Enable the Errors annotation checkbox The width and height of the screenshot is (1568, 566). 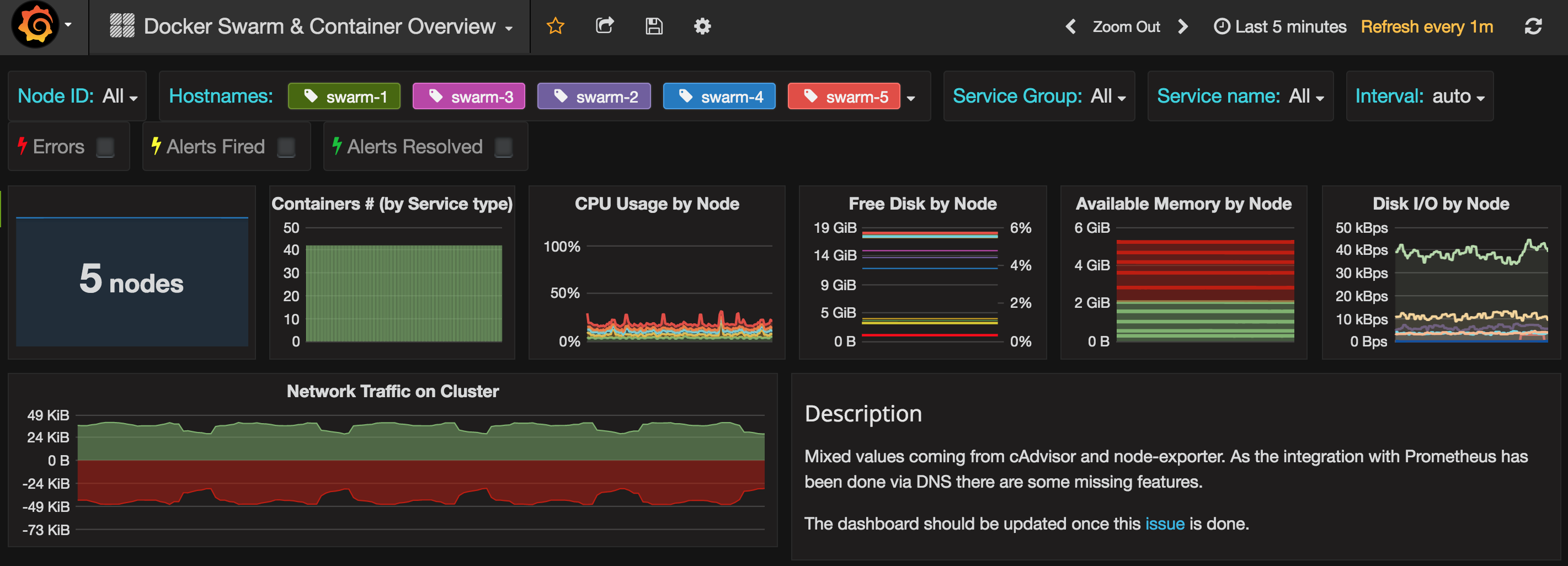(x=105, y=147)
